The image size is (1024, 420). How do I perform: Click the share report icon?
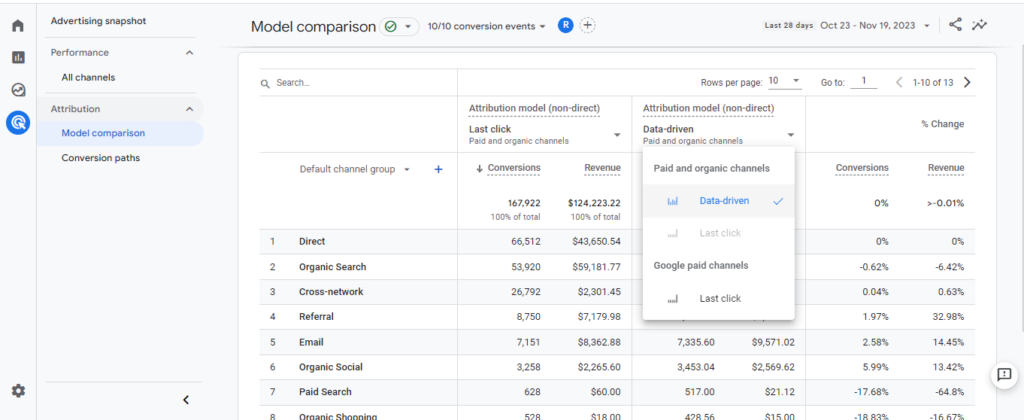[956, 25]
